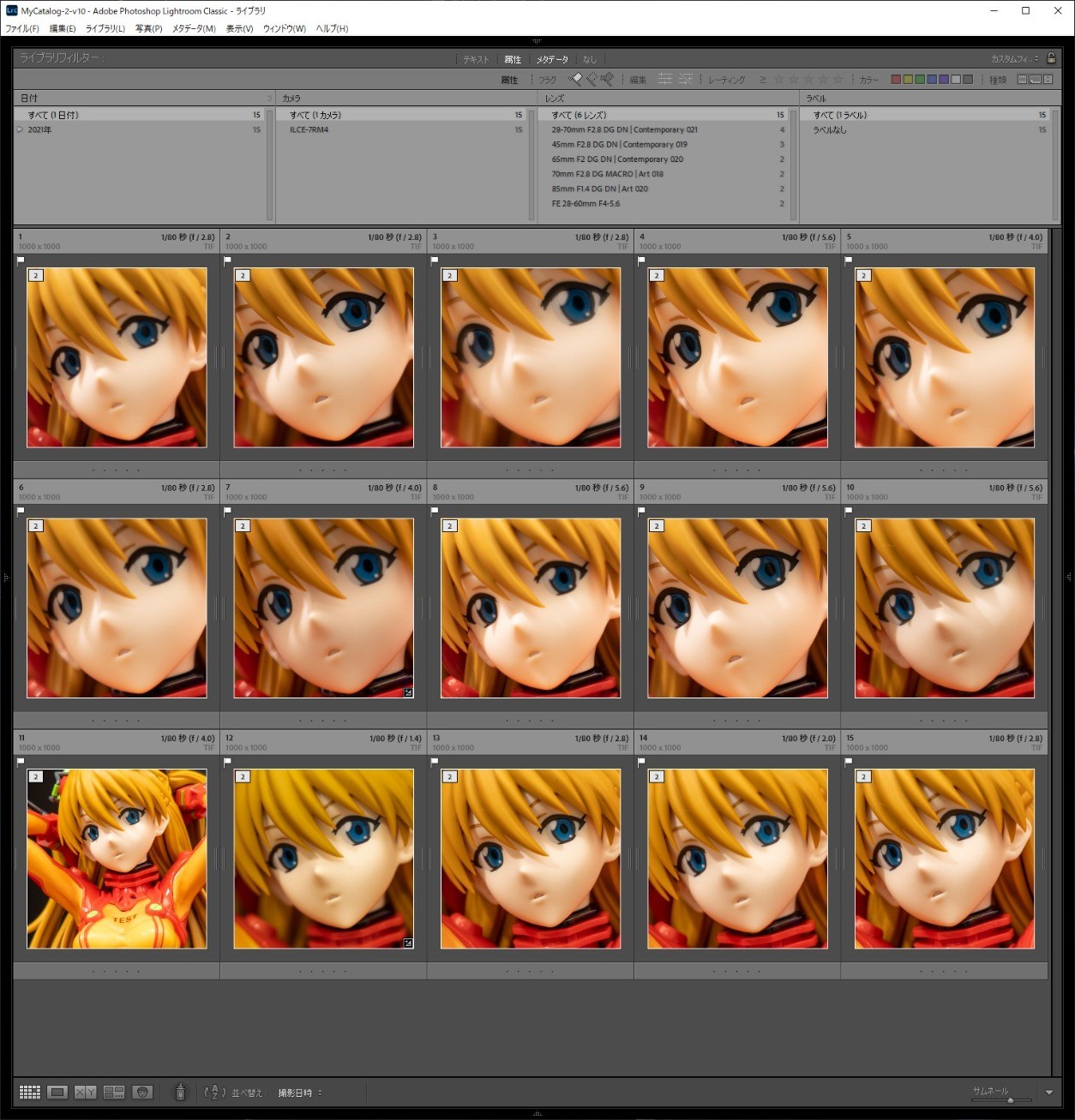Filter by virtual copies kind

(x=1035, y=80)
